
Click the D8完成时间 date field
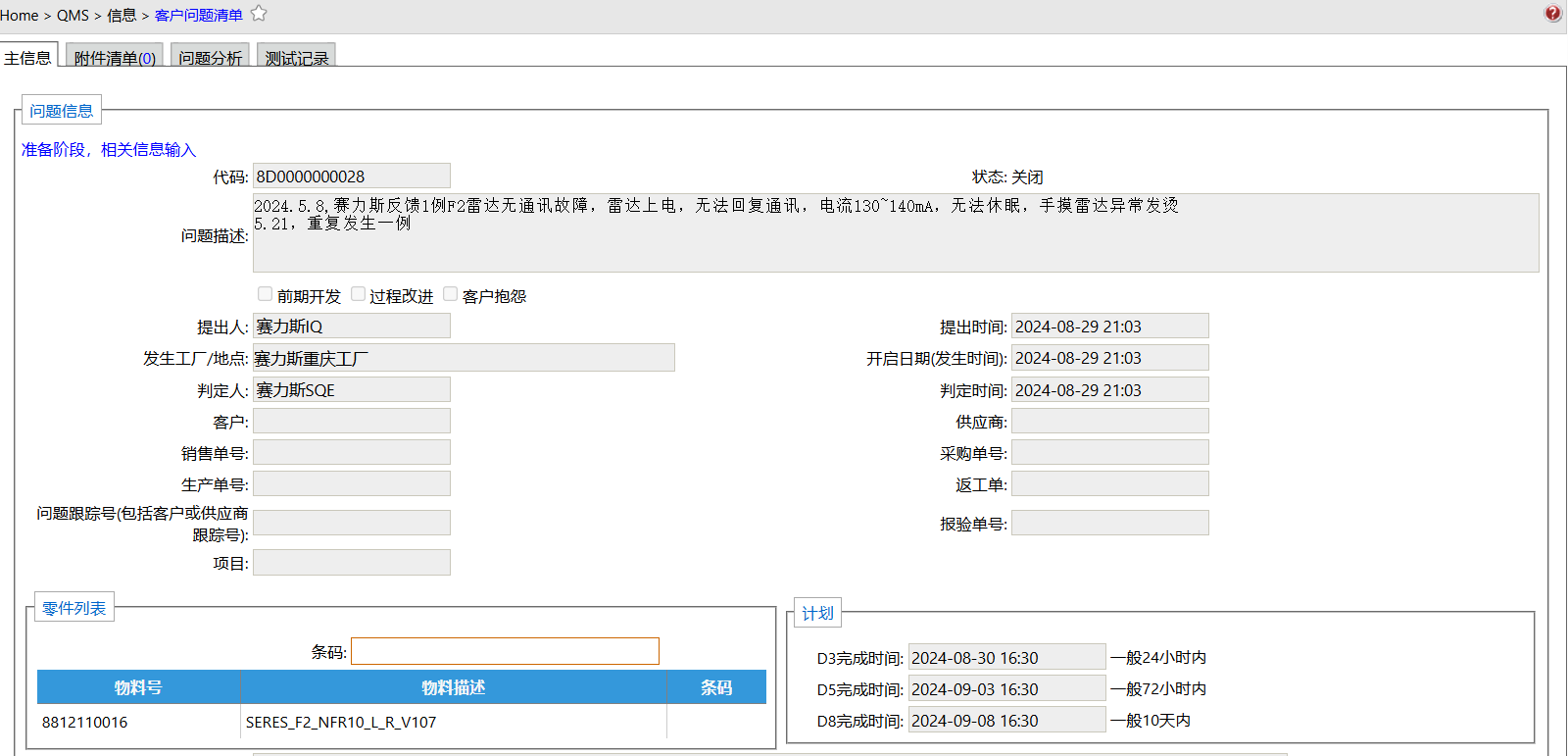coord(1006,721)
